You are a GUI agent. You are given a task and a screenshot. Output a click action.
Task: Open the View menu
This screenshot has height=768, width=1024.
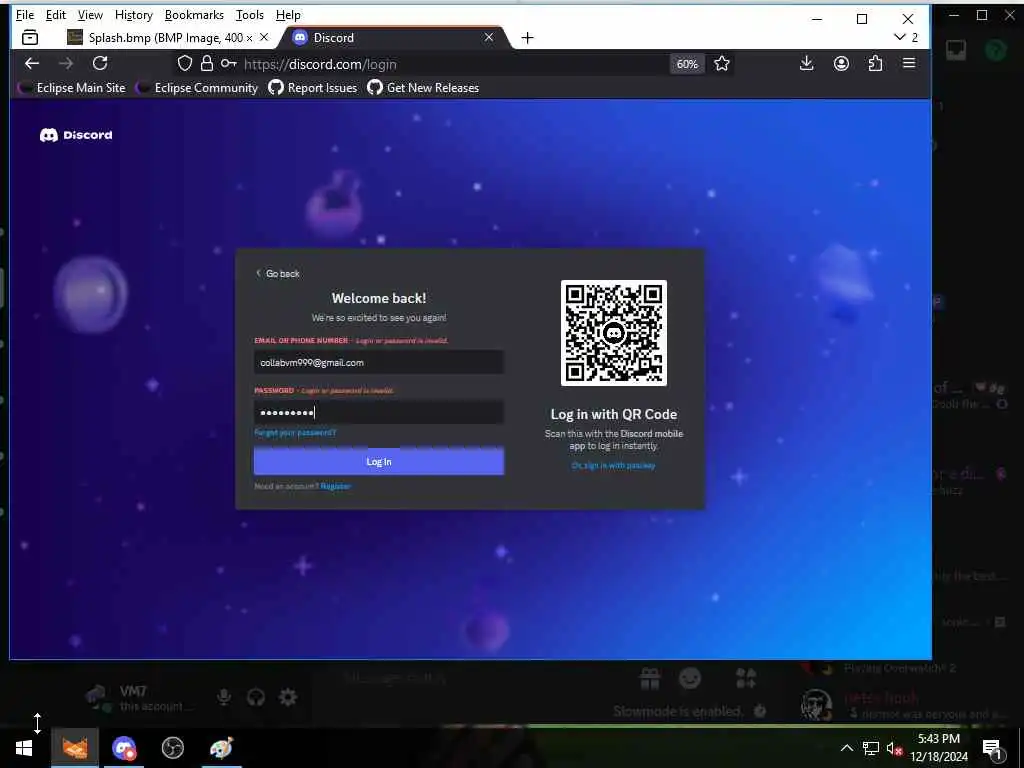pos(90,14)
